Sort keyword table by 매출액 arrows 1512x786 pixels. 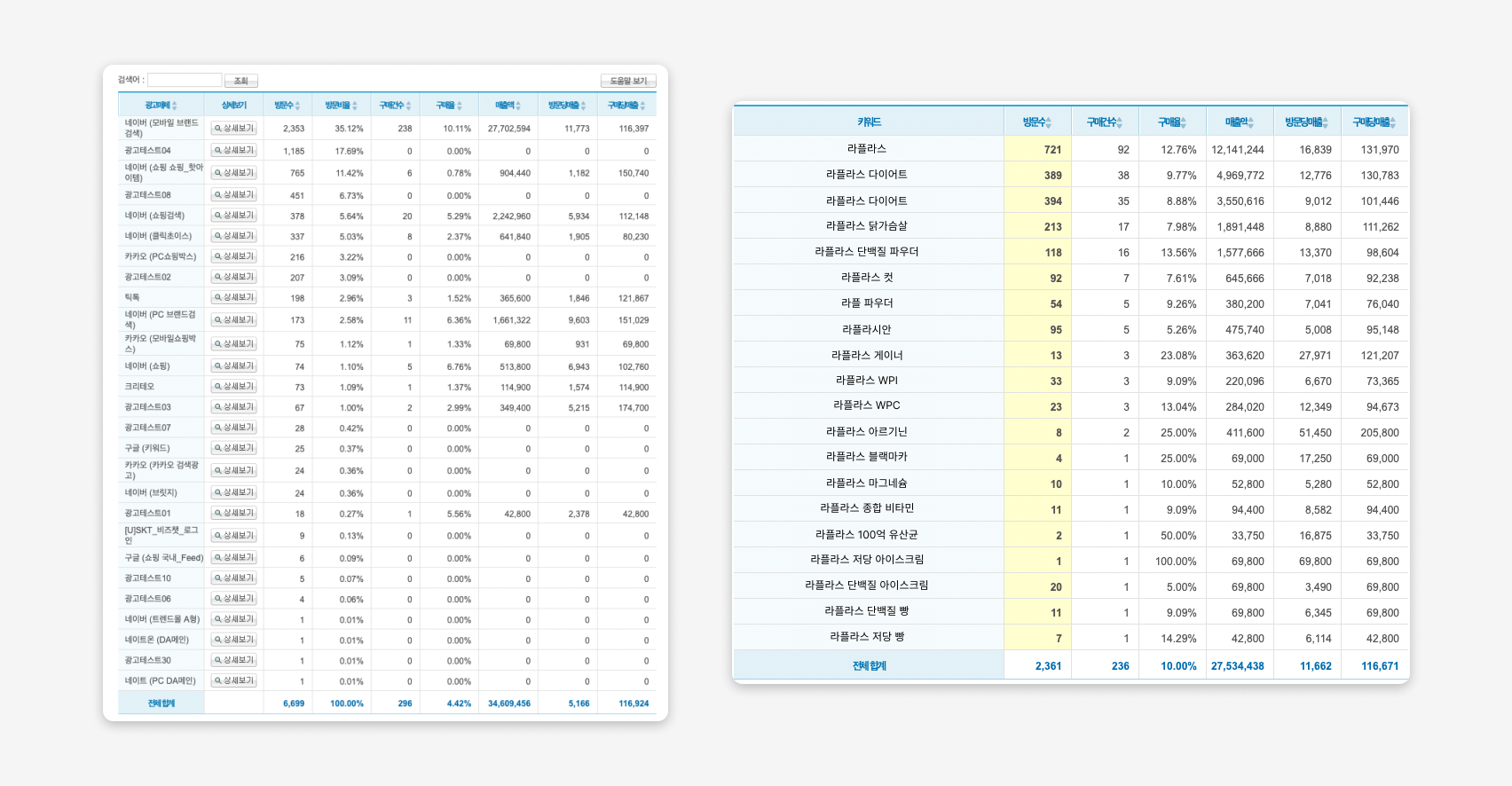coord(1251,122)
